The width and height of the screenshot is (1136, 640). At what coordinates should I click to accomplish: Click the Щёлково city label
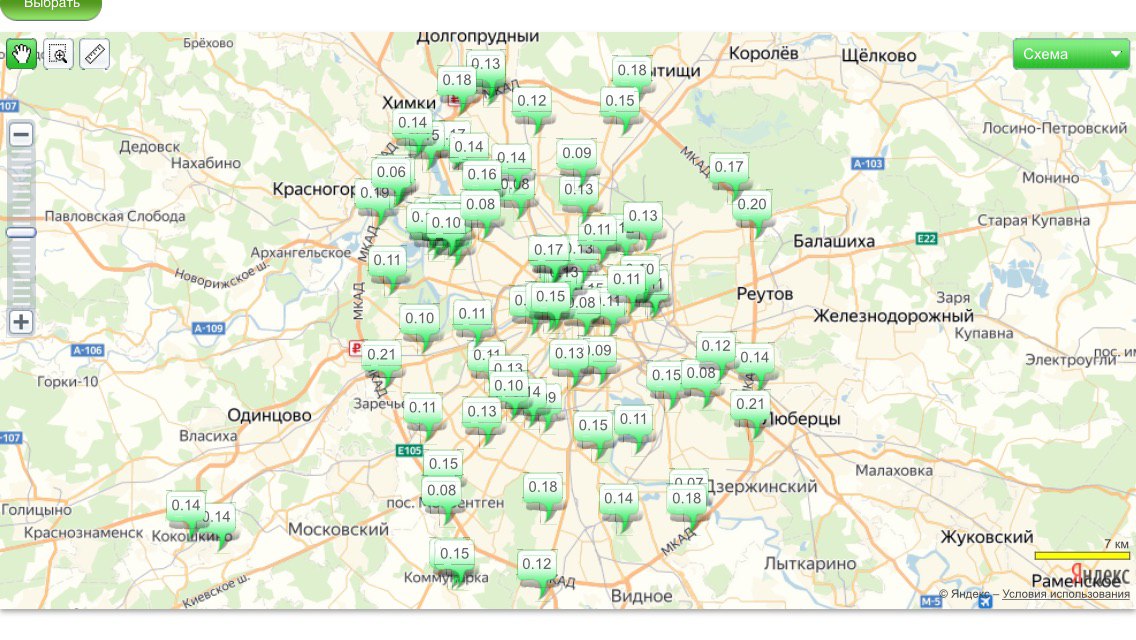879,55
